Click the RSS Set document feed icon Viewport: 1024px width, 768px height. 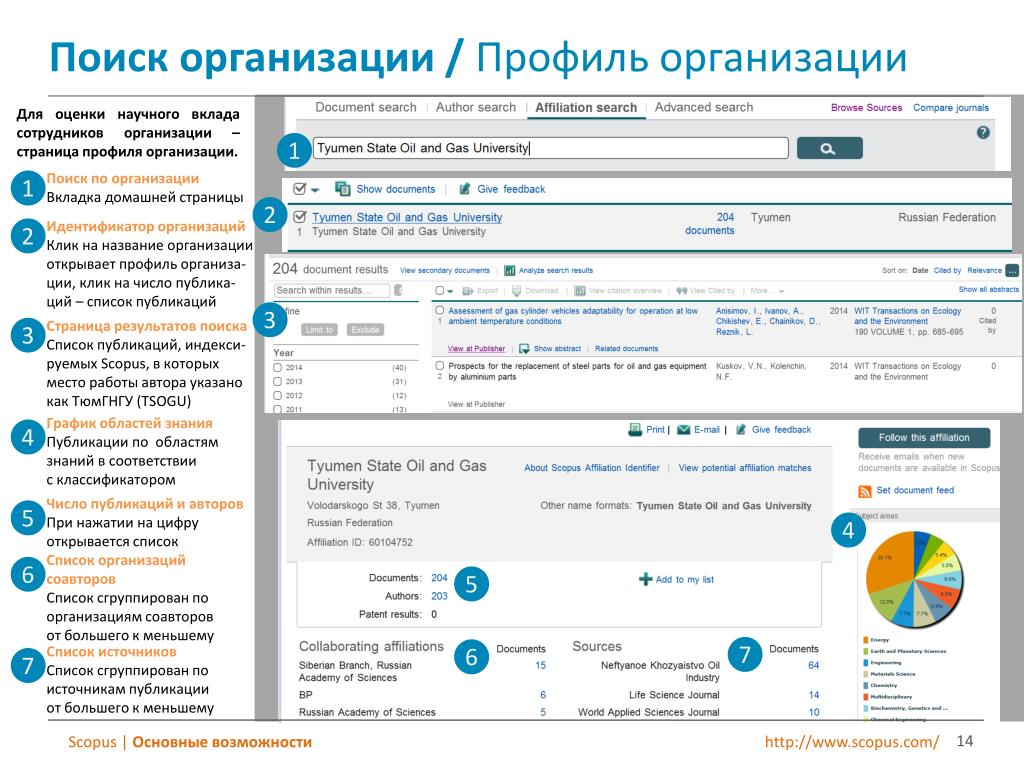[865, 491]
